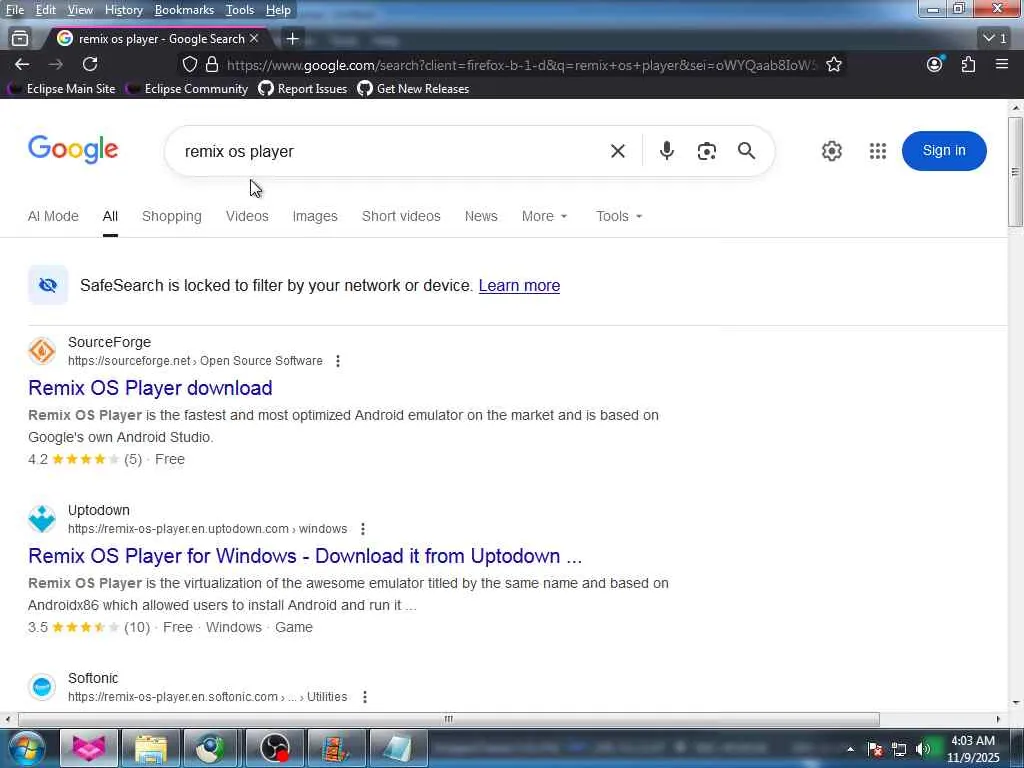
Task: Clear the search box with the X icon
Action: [618, 151]
